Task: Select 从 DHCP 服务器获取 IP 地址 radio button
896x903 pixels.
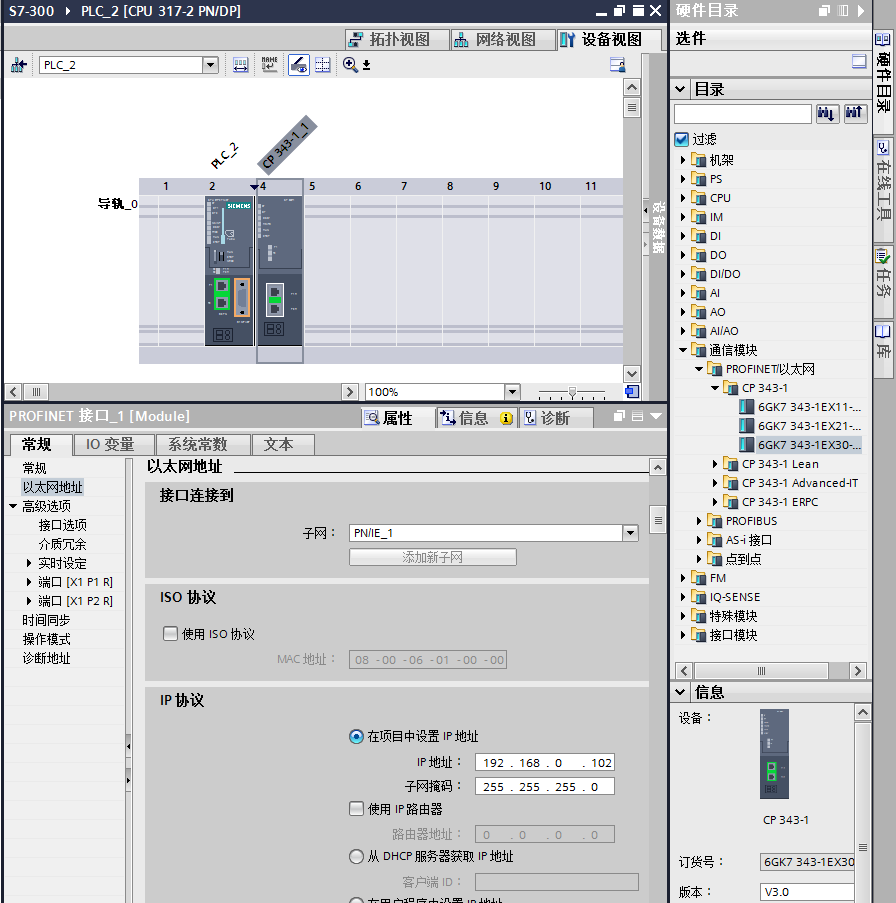Action: pos(356,857)
